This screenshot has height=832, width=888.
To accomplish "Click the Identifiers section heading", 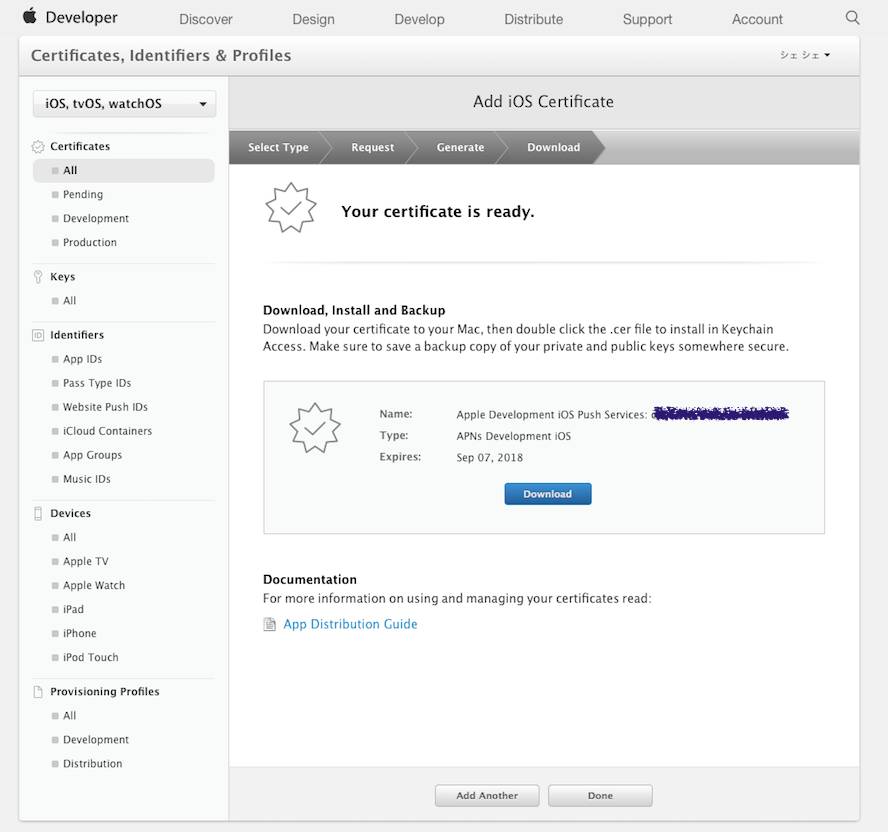I will [77, 335].
